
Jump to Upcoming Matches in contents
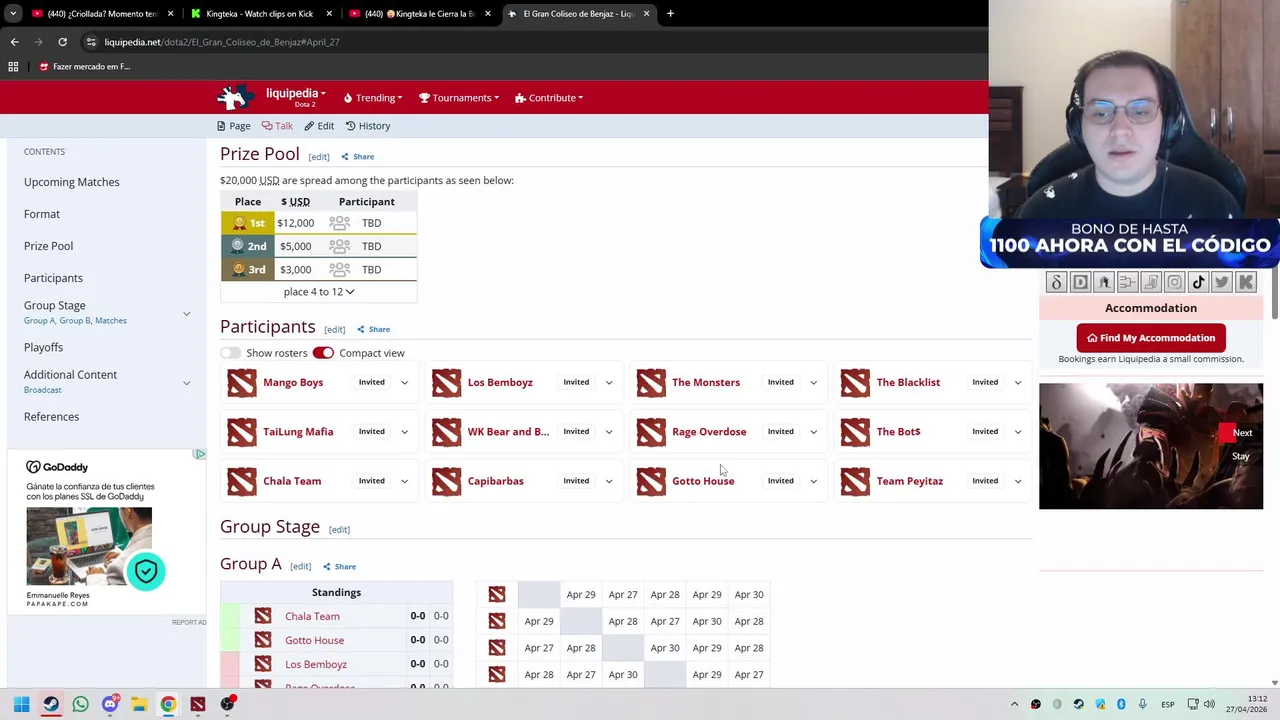pos(72,182)
